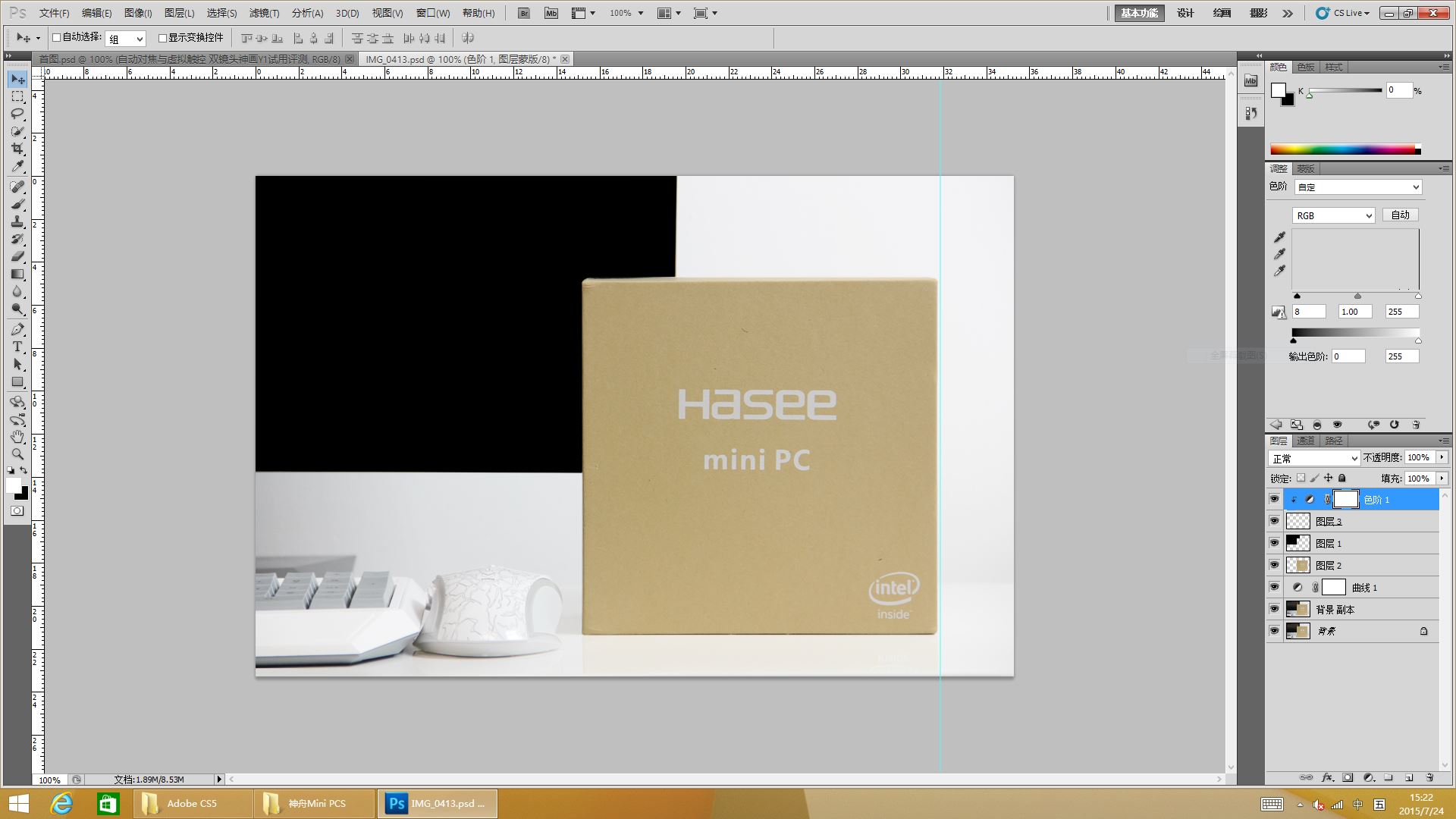This screenshot has width=1456, height=819.
Task: Toggle Quick Mask mode icon
Action: pyautogui.click(x=17, y=510)
